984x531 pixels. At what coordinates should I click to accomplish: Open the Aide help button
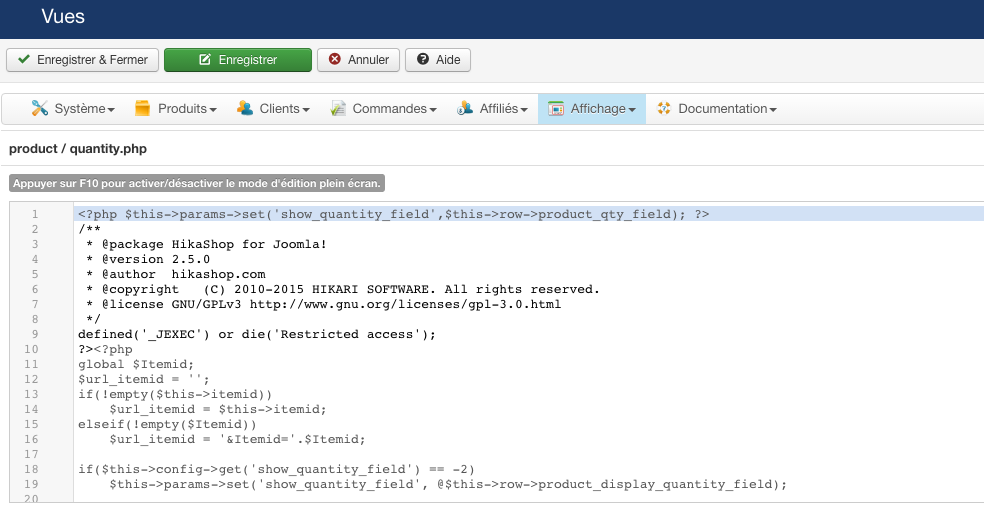(438, 60)
